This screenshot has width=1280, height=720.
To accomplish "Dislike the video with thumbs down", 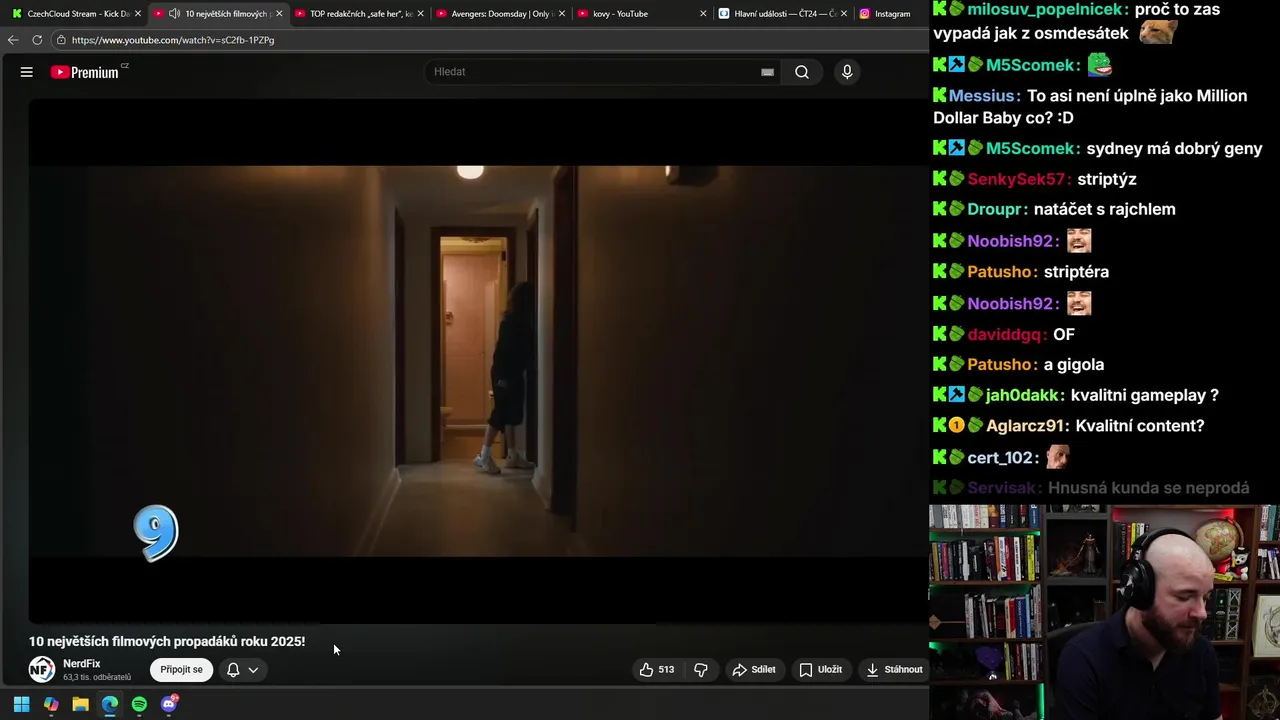I will coord(701,670).
